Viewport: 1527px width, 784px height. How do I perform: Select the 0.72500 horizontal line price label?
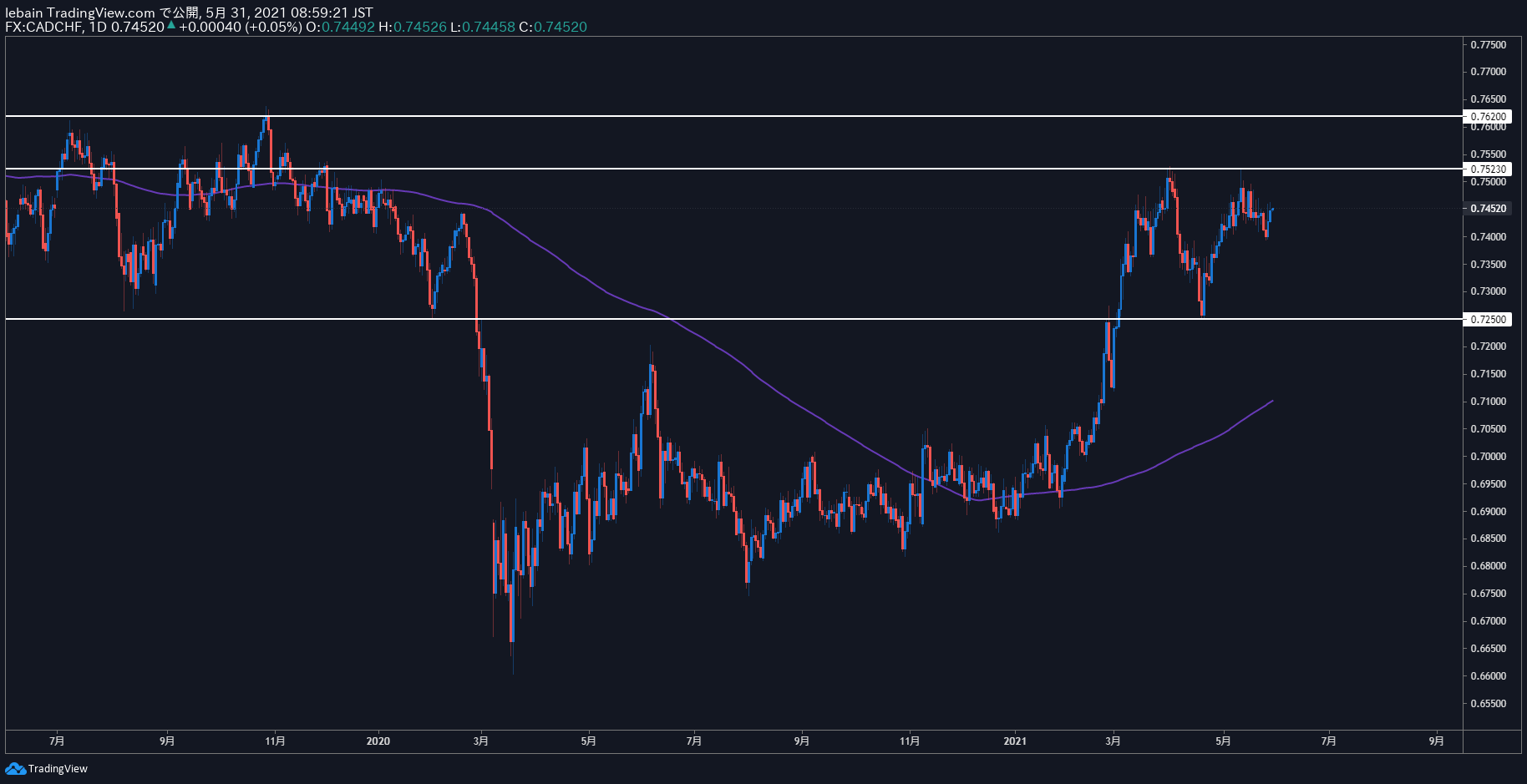pos(1488,320)
